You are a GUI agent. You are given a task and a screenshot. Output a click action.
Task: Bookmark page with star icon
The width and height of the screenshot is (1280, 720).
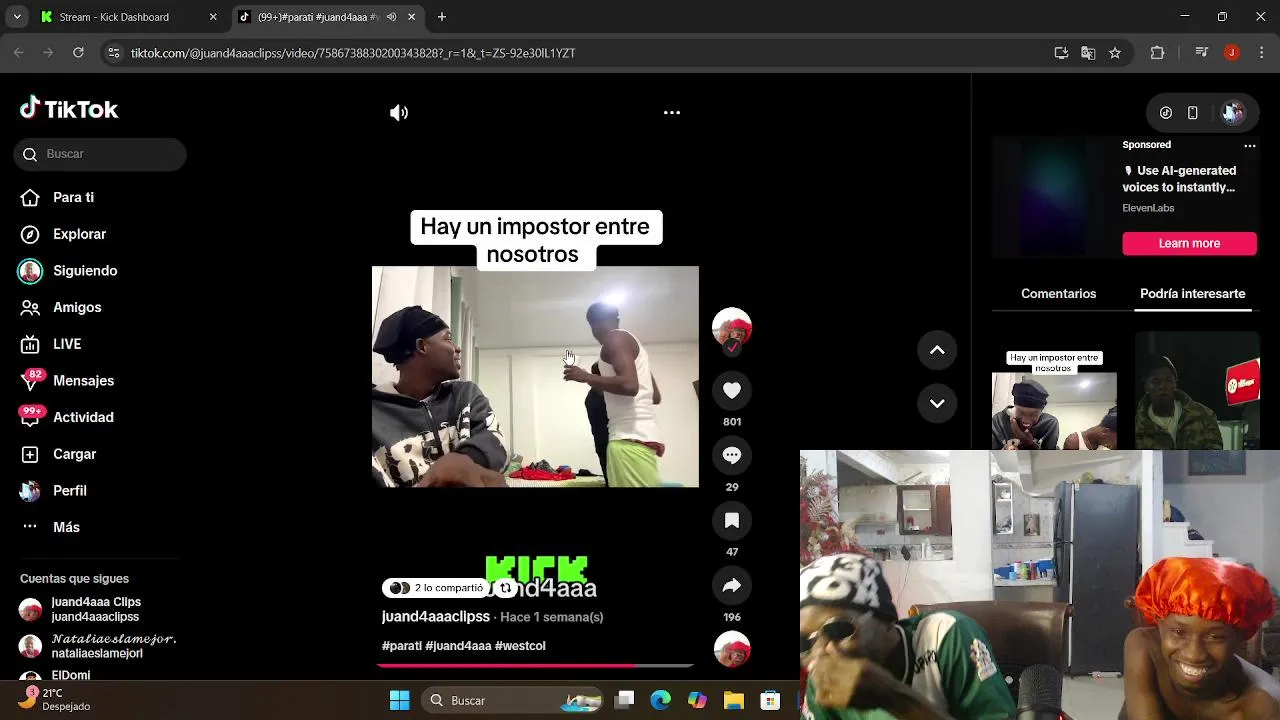click(x=1115, y=53)
